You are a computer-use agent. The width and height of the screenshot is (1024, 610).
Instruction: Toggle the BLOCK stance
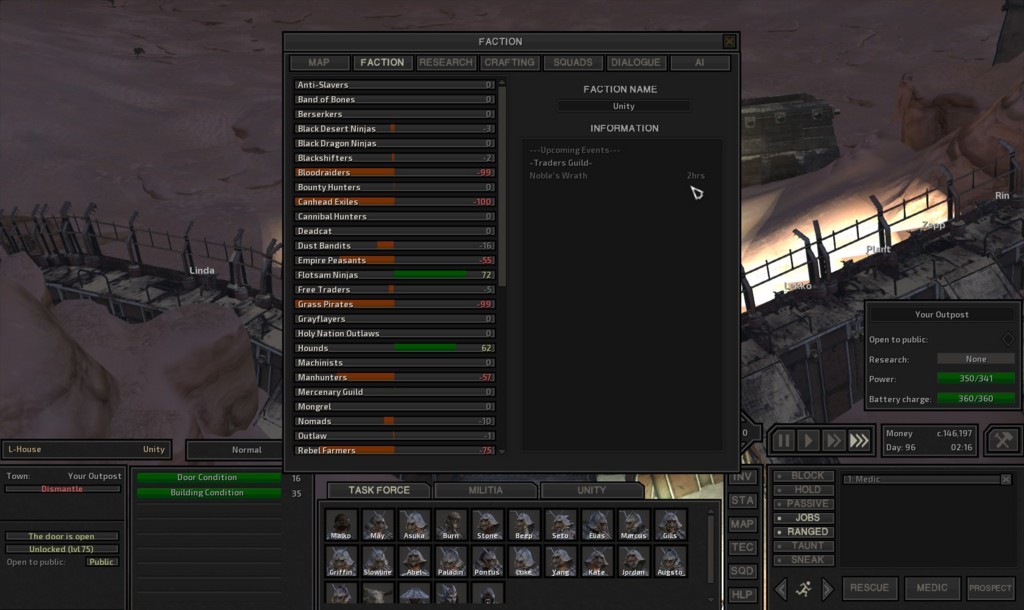pyautogui.click(x=804, y=475)
